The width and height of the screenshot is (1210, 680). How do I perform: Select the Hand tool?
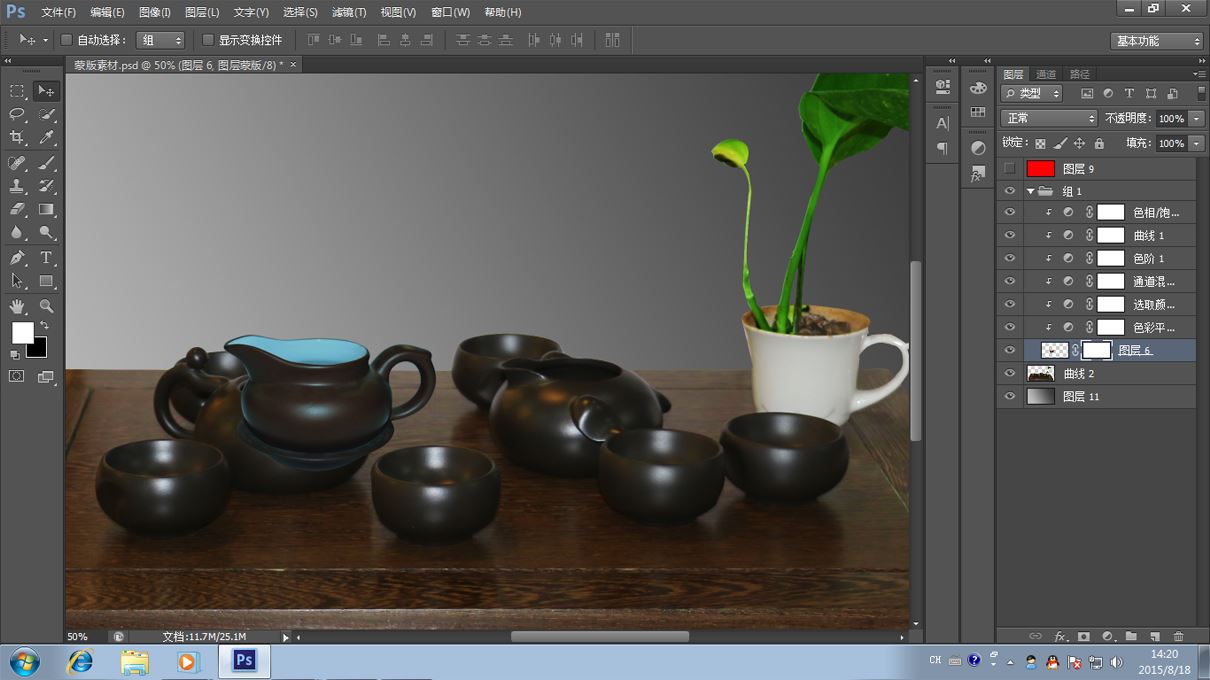17,306
